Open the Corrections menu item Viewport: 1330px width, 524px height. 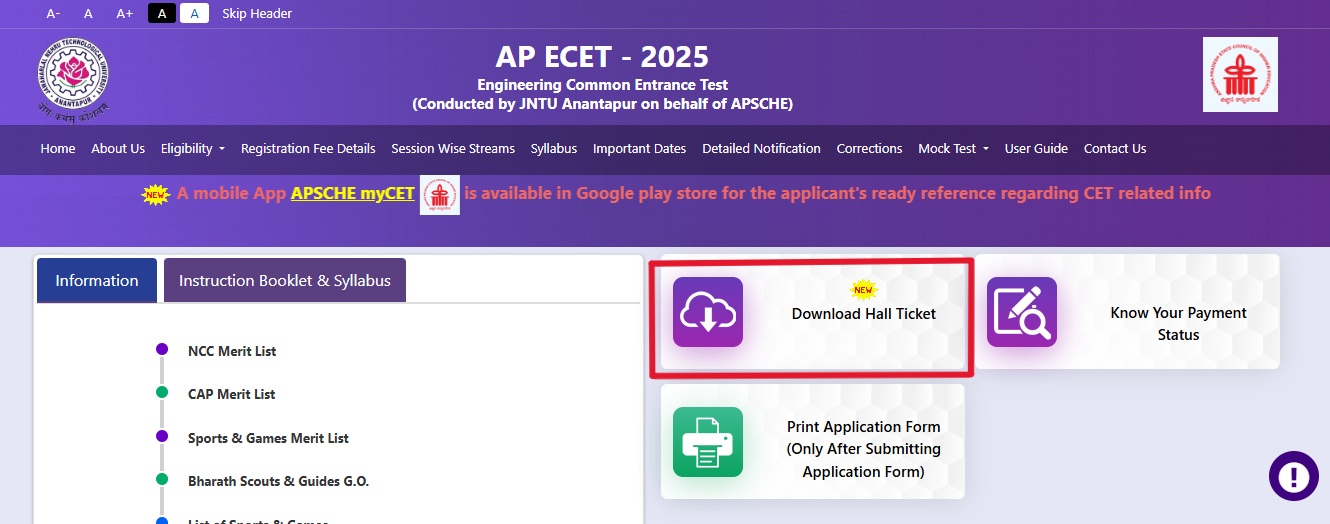pos(870,148)
